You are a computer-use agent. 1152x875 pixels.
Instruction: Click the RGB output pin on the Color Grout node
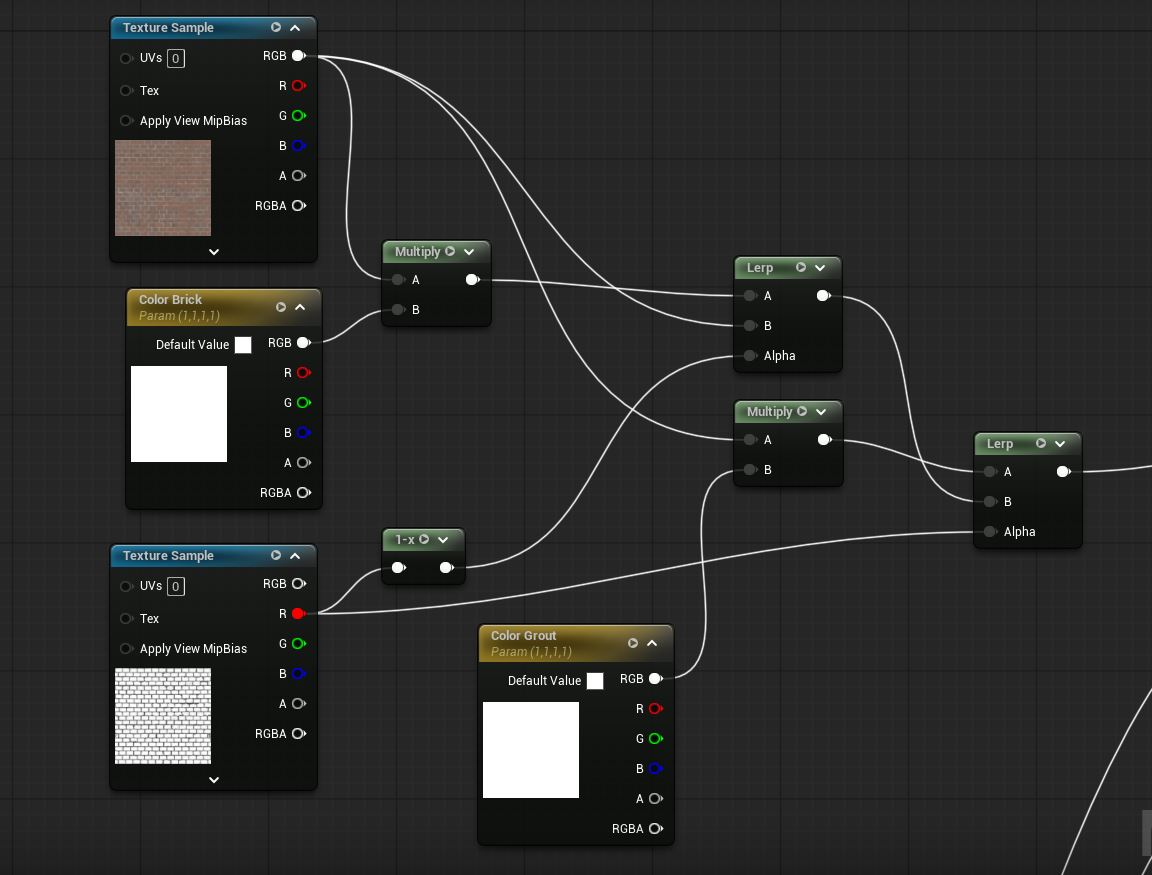pyautogui.click(x=655, y=678)
